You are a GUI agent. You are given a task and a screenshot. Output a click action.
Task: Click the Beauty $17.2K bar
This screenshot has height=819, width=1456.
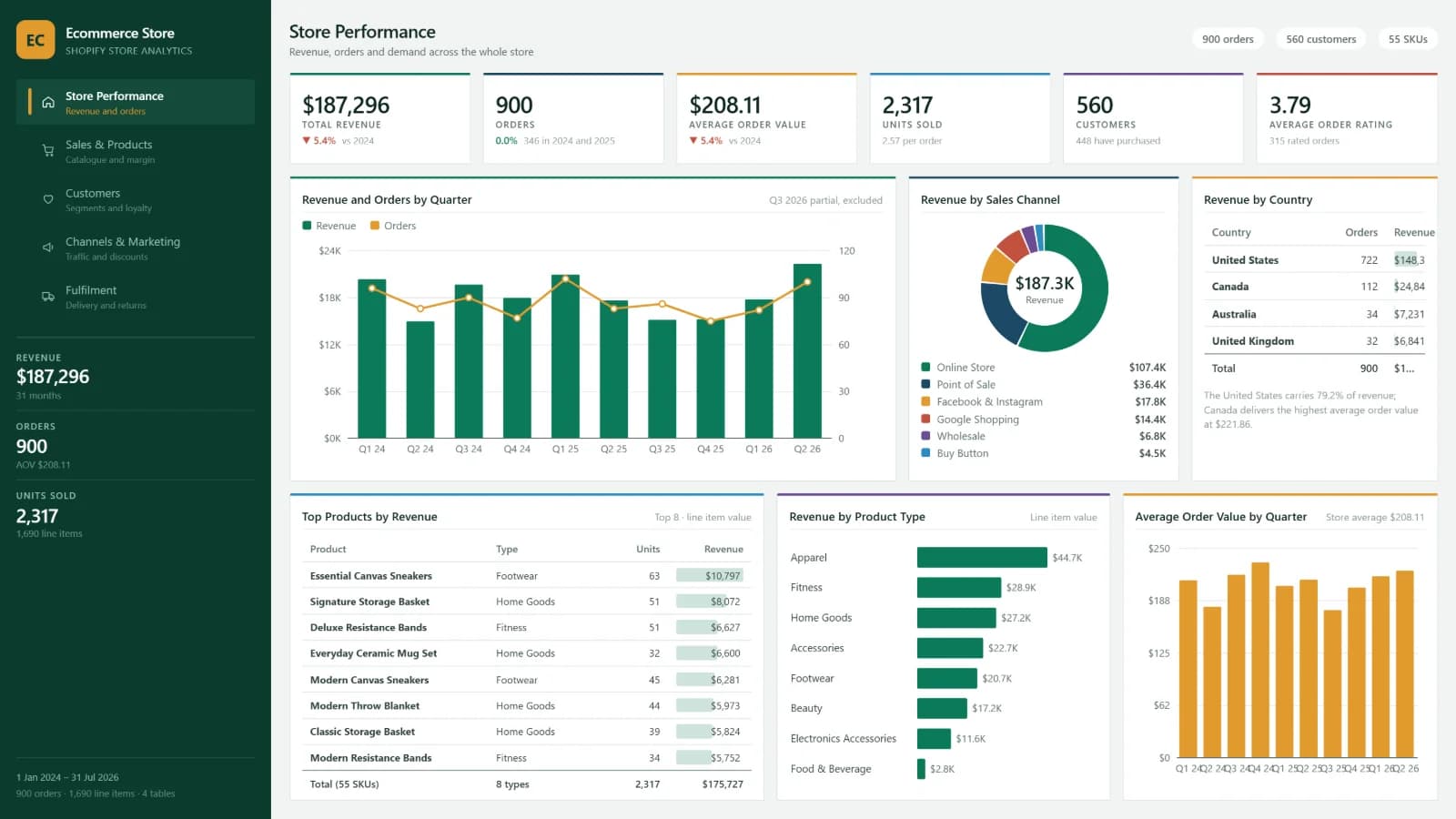[x=942, y=708]
